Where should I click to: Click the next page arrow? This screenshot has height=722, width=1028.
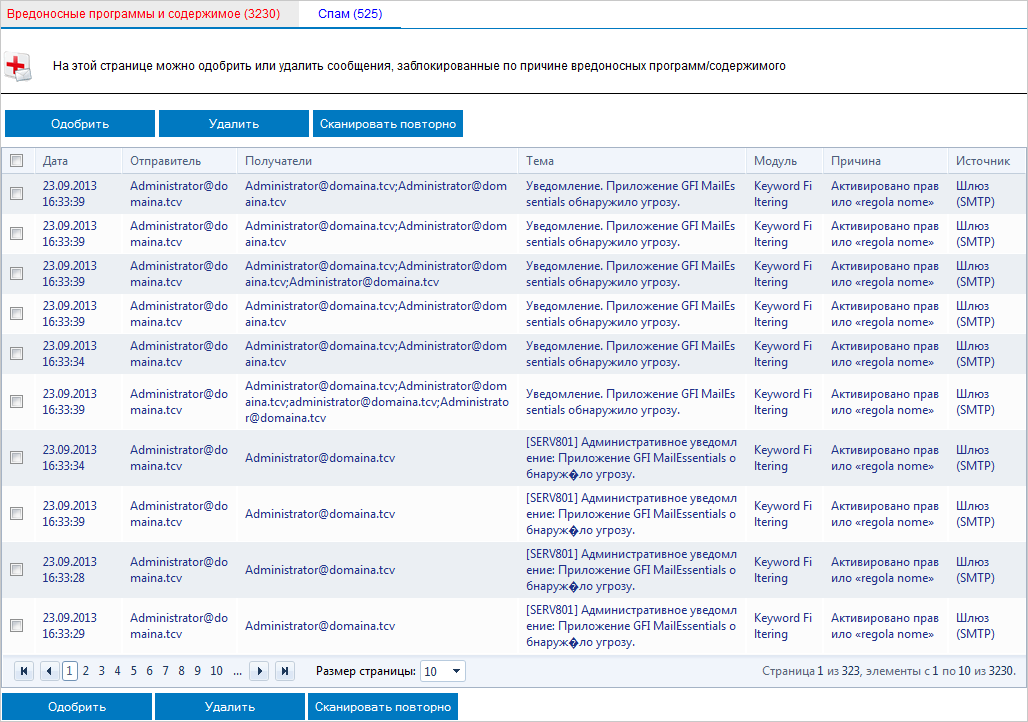click(259, 671)
